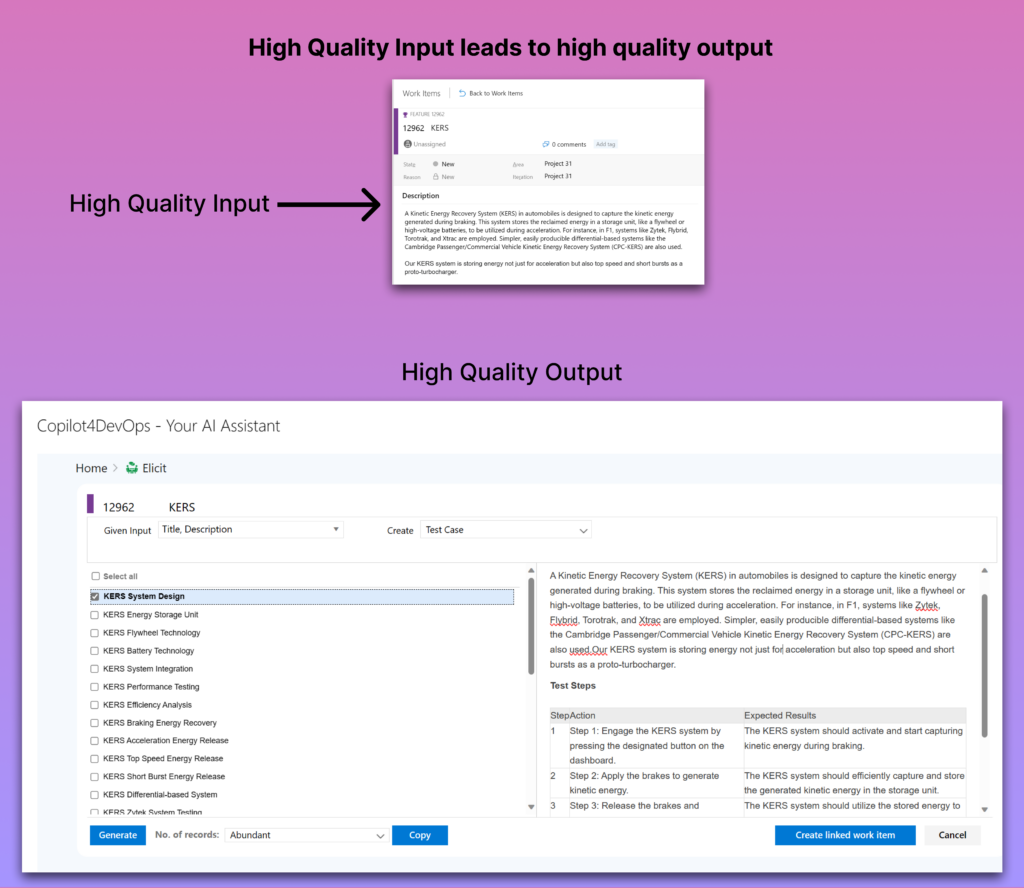
Task: Open the No. of records Abundant dropdown
Action: point(307,835)
